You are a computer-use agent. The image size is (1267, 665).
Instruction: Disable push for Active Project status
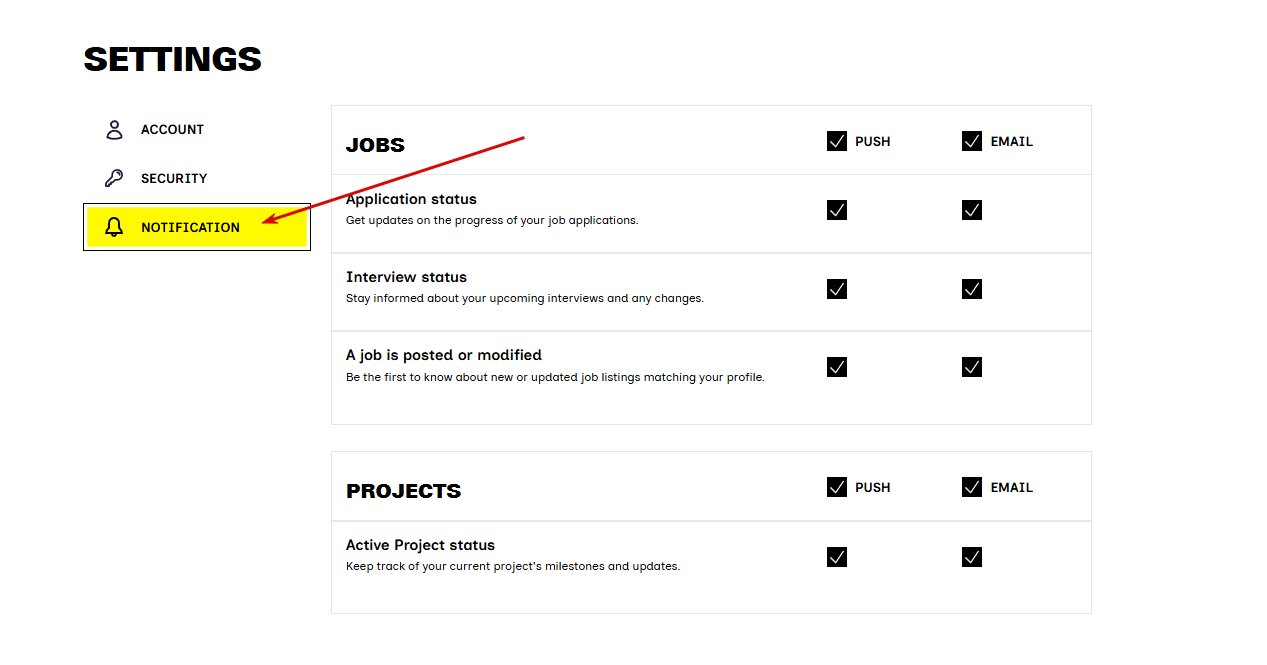coord(837,557)
